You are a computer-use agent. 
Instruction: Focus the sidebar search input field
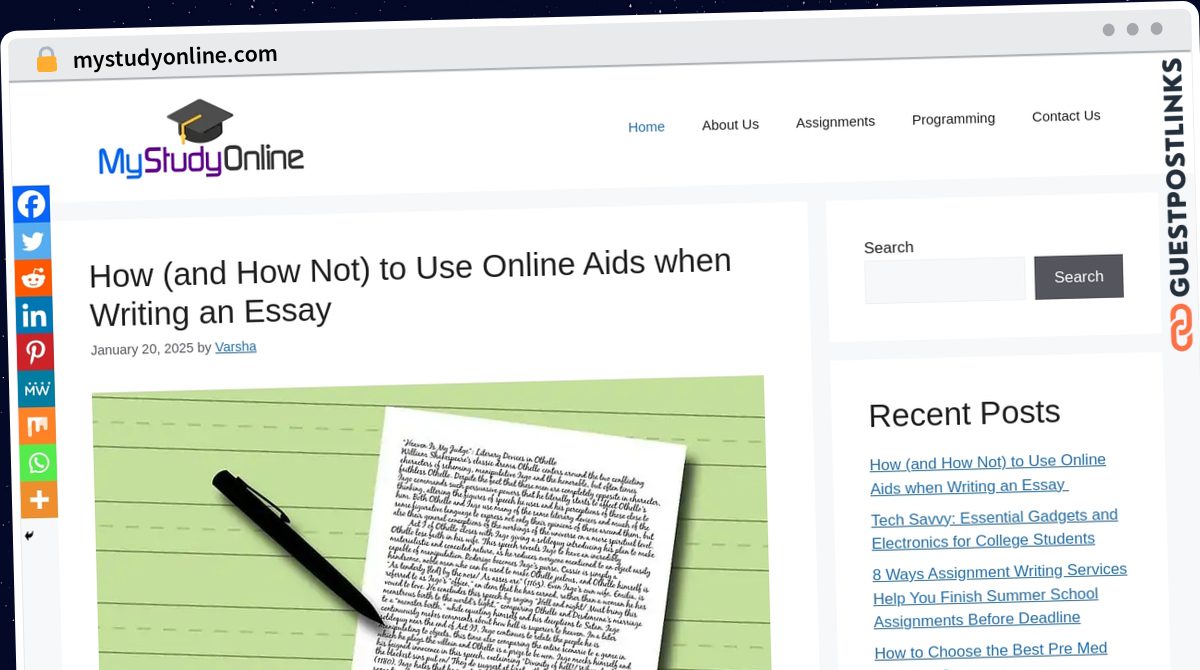pyautogui.click(x=945, y=280)
